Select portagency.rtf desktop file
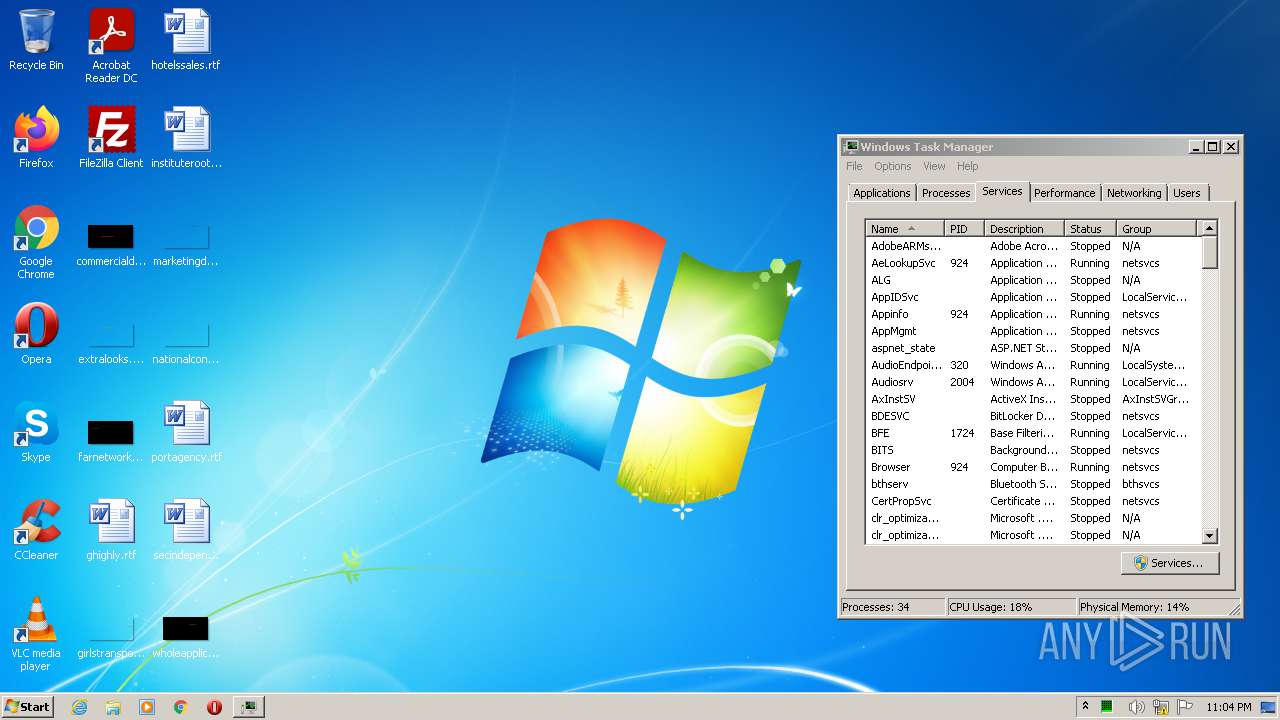Screen dimensions: 1280x720 tap(186, 432)
